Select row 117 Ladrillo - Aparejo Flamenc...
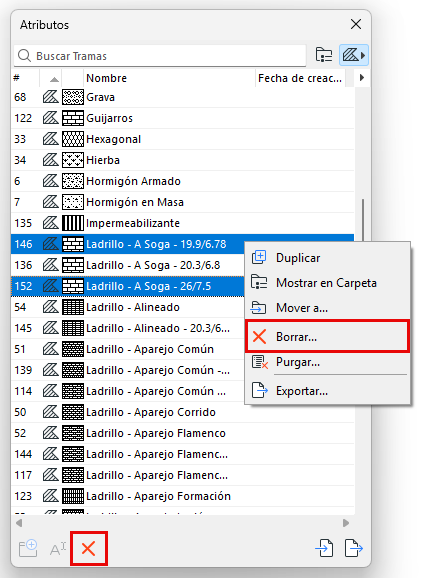 [x=183, y=476]
